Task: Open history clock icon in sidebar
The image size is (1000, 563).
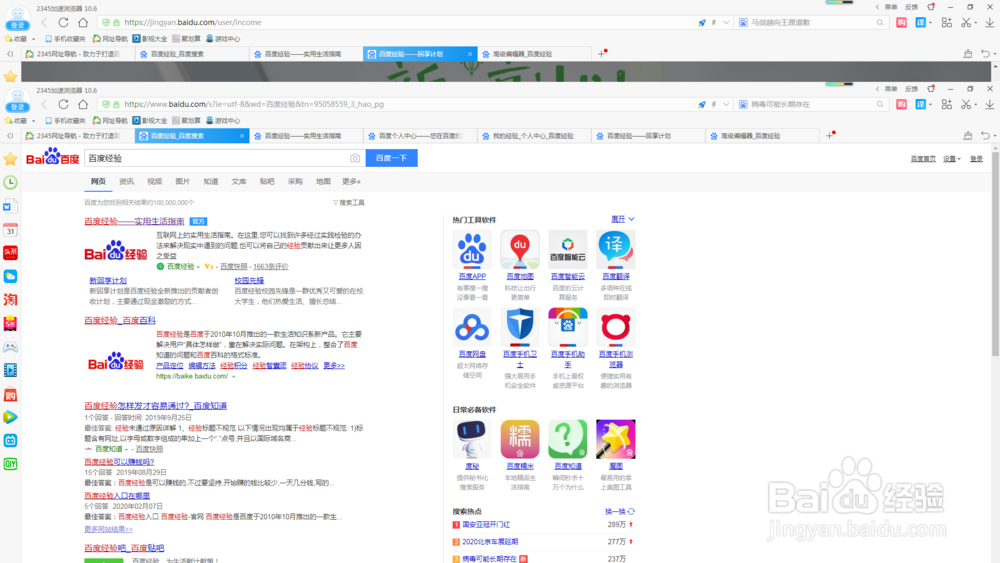Action: (10, 182)
